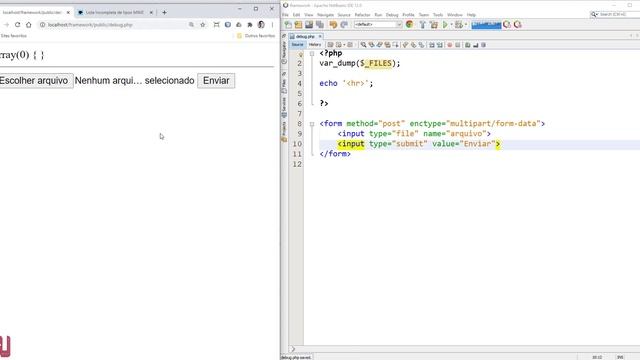Click NetBeans Open Project icon
This screenshot has width=640, height=360.
[x=309, y=24]
